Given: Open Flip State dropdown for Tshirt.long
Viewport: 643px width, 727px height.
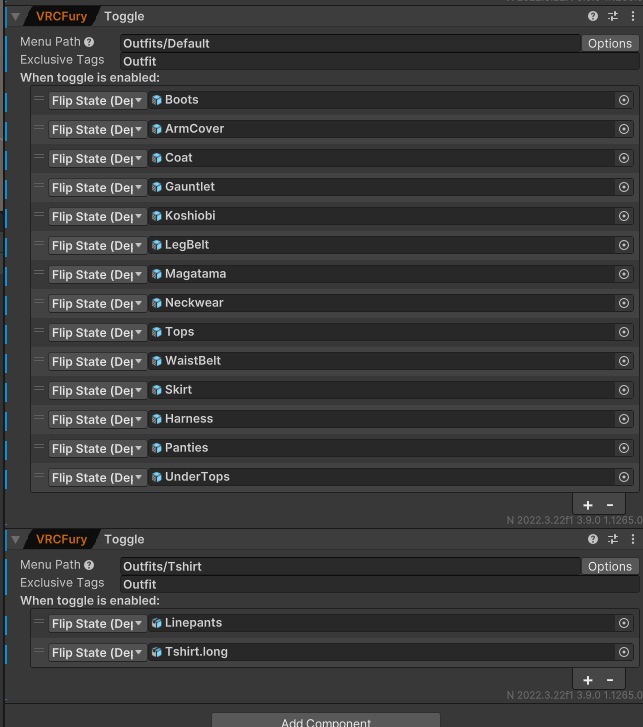Looking at the screenshot, I should click(x=98, y=653).
